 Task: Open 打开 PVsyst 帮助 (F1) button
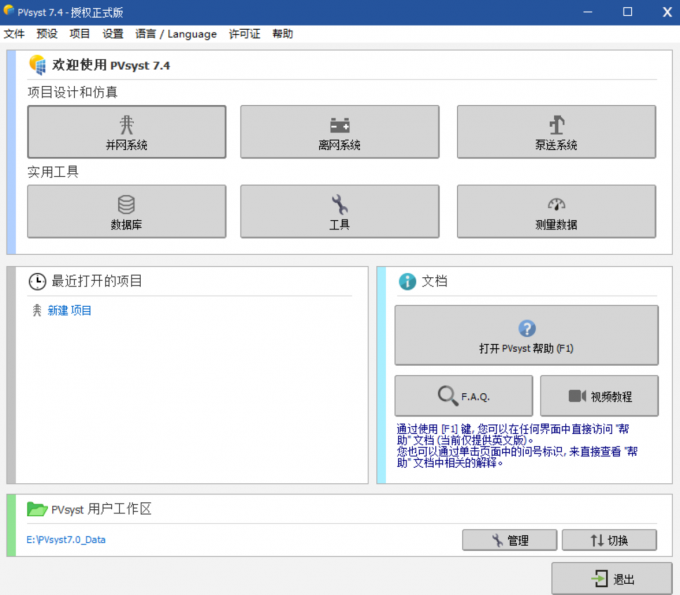click(526, 335)
